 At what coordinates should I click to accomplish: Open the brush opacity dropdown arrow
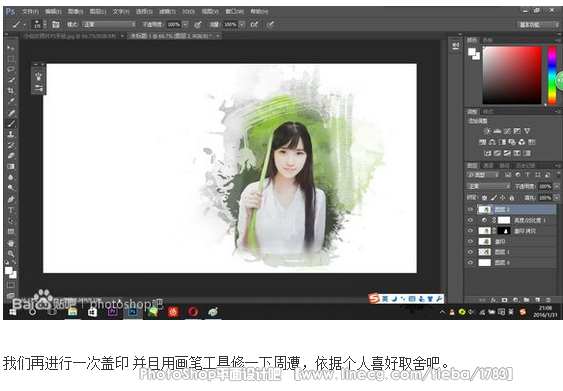pos(185,24)
